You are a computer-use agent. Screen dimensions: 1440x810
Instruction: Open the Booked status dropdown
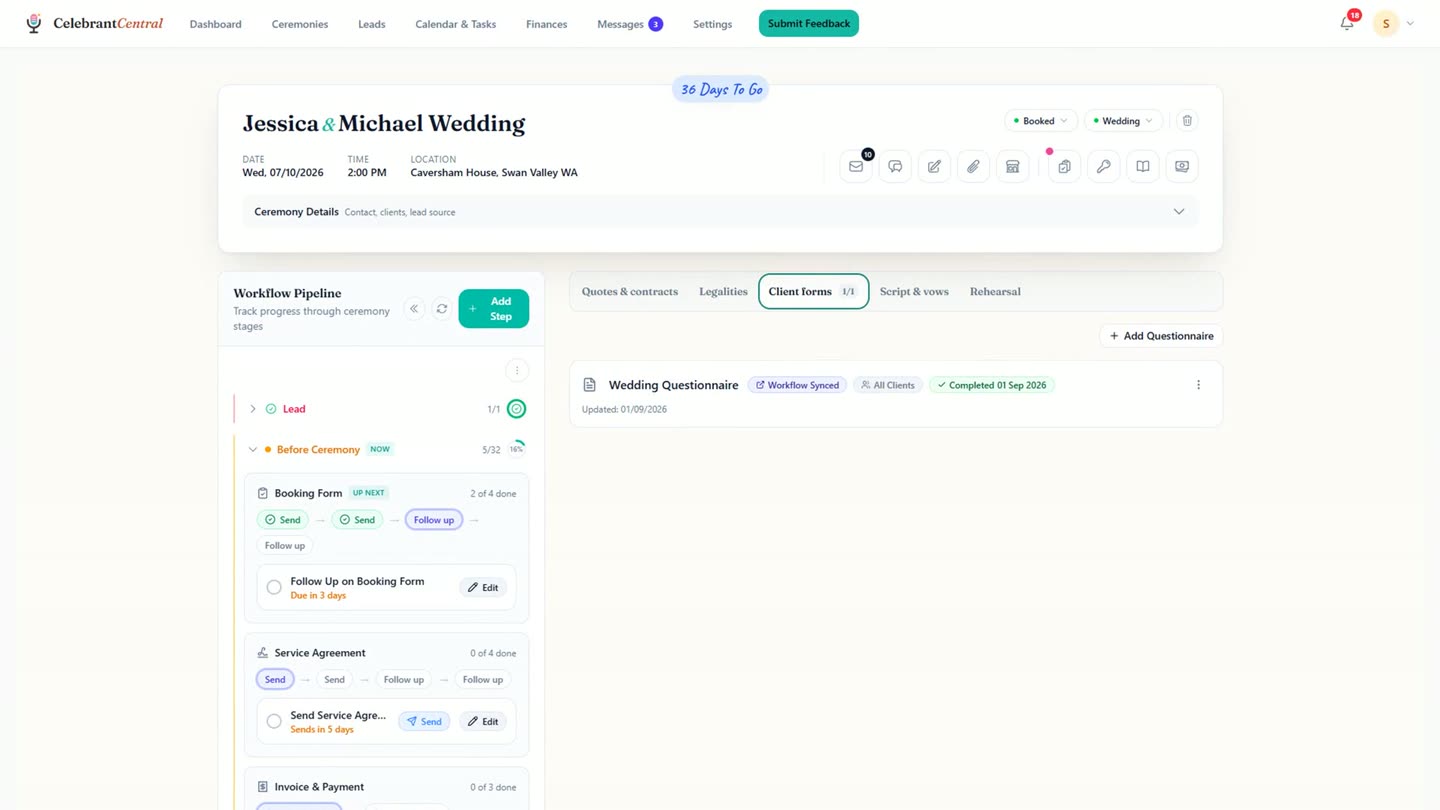click(1041, 121)
